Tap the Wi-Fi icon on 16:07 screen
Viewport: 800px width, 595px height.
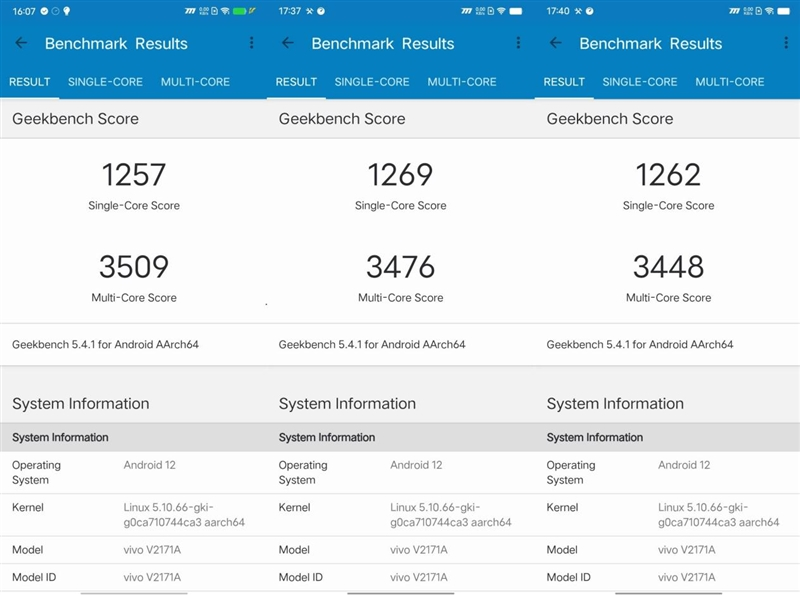point(225,11)
